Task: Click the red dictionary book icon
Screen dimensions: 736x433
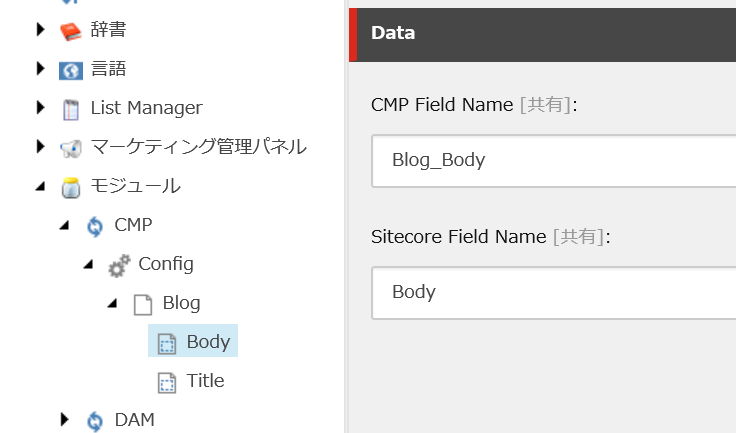Action: click(71, 31)
